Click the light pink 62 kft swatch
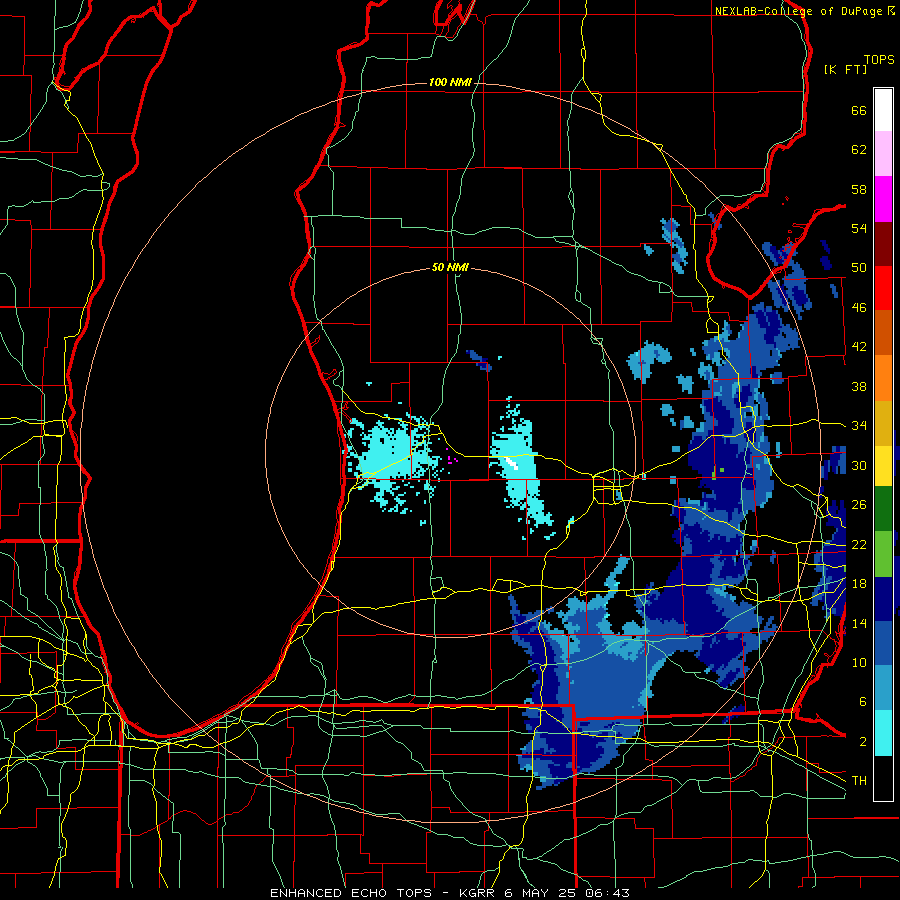The height and width of the screenshot is (900, 900). click(883, 154)
